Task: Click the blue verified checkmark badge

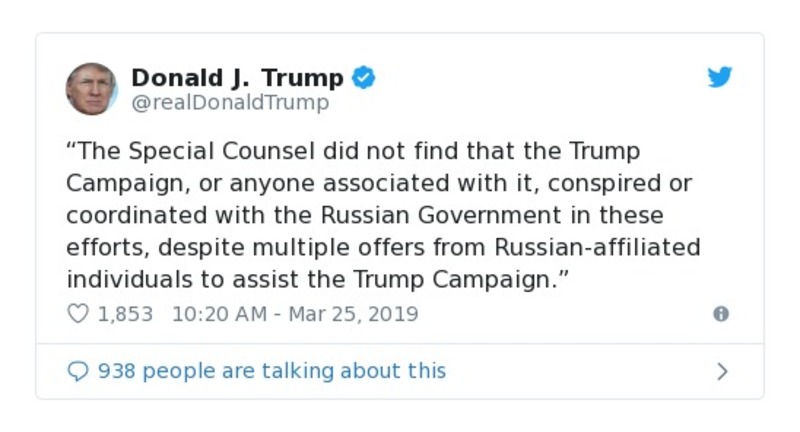Action: pyautogui.click(x=365, y=77)
